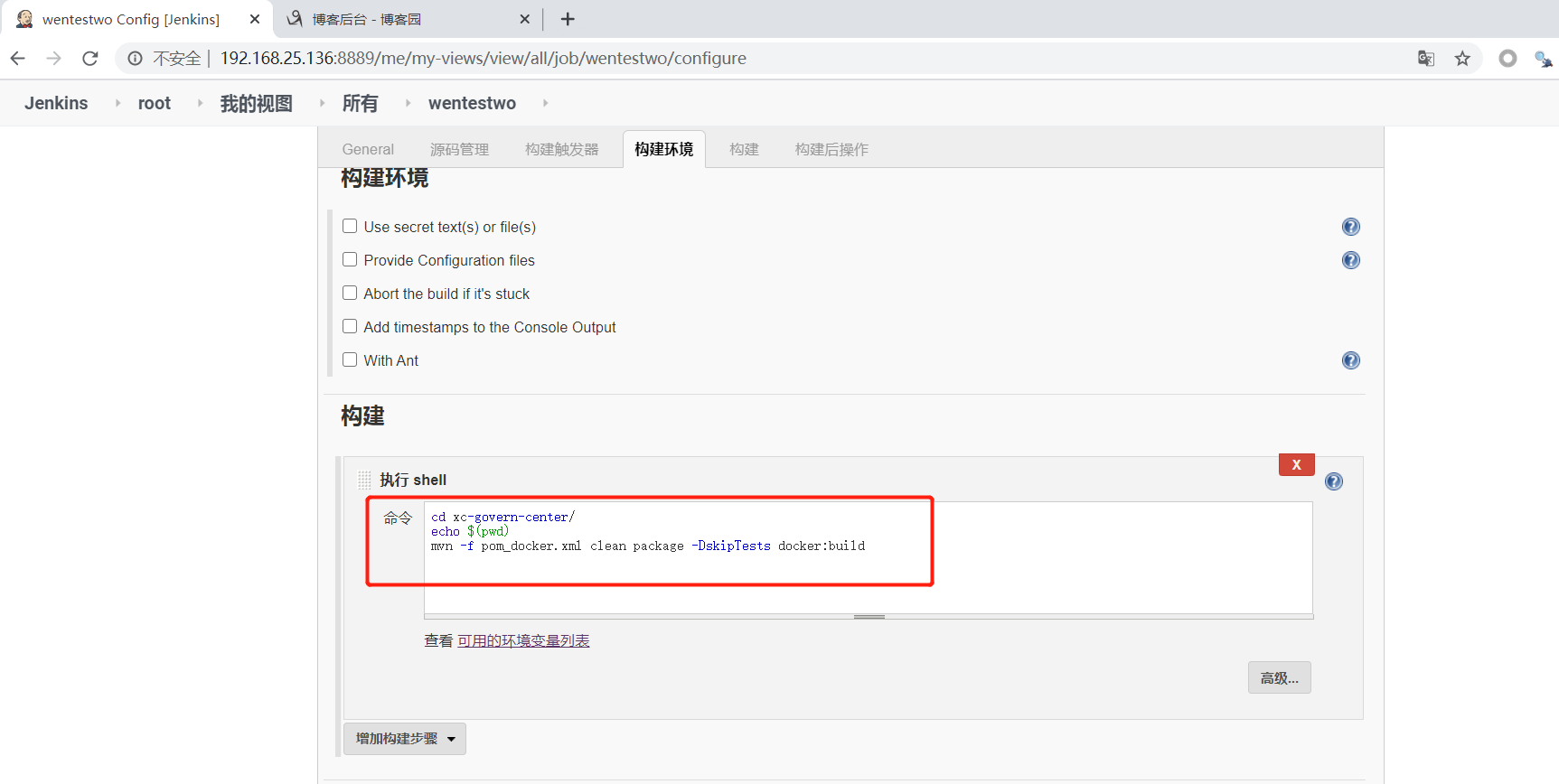The height and width of the screenshot is (784, 1559).
Task: Switch to the General tab
Action: tap(368, 149)
